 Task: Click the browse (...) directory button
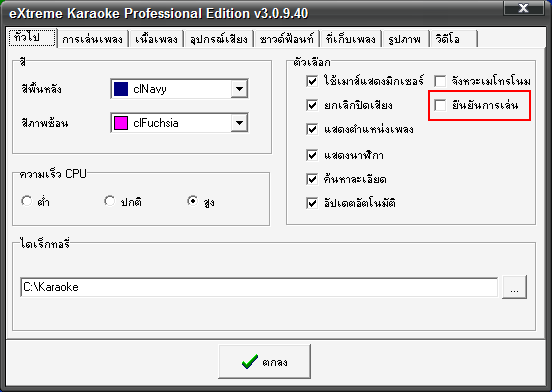[x=514, y=287]
